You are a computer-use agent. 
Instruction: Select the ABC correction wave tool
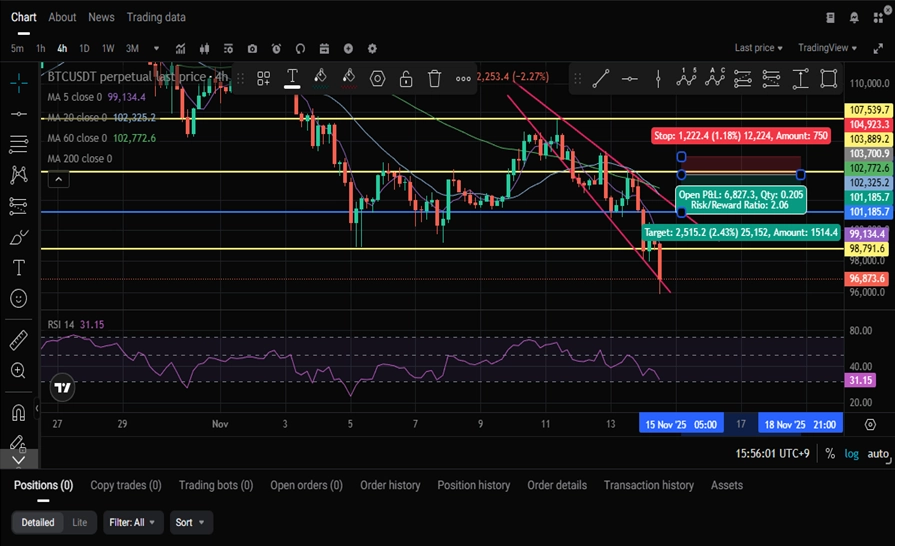pos(715,77)
